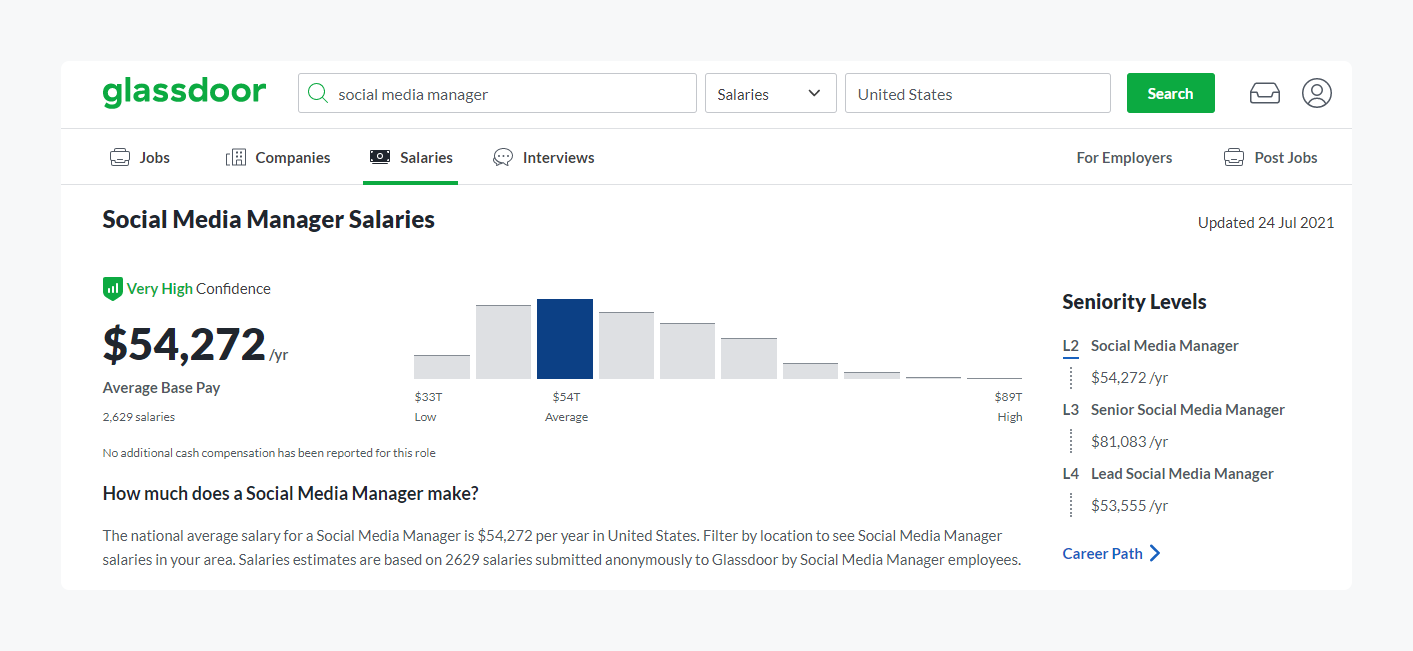Select the L4 Lead Social Media Manager level
The image size is (1413, 651).
pos(1181,474)
